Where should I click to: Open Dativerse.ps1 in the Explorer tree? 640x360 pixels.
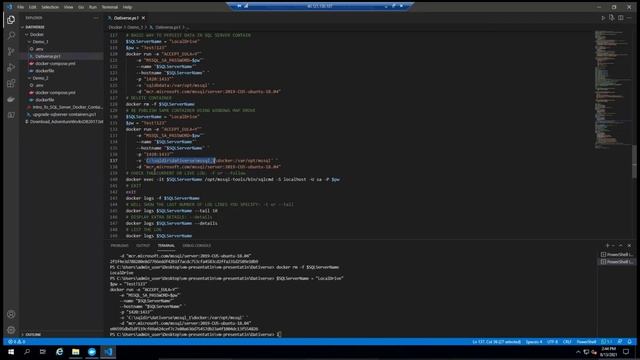47,56
